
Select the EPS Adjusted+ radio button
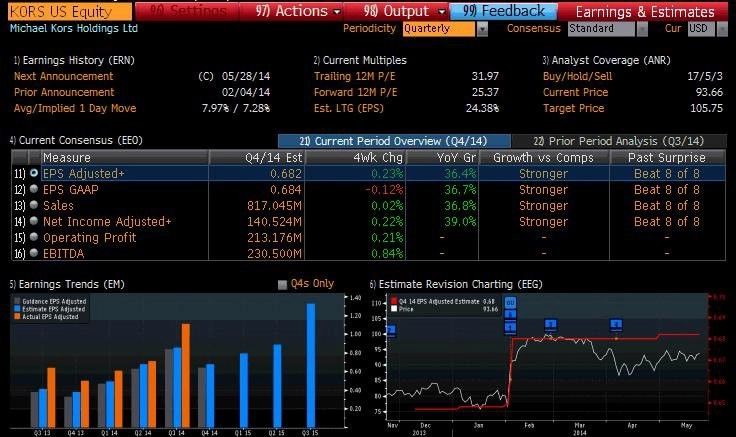[x=34, y=173]
